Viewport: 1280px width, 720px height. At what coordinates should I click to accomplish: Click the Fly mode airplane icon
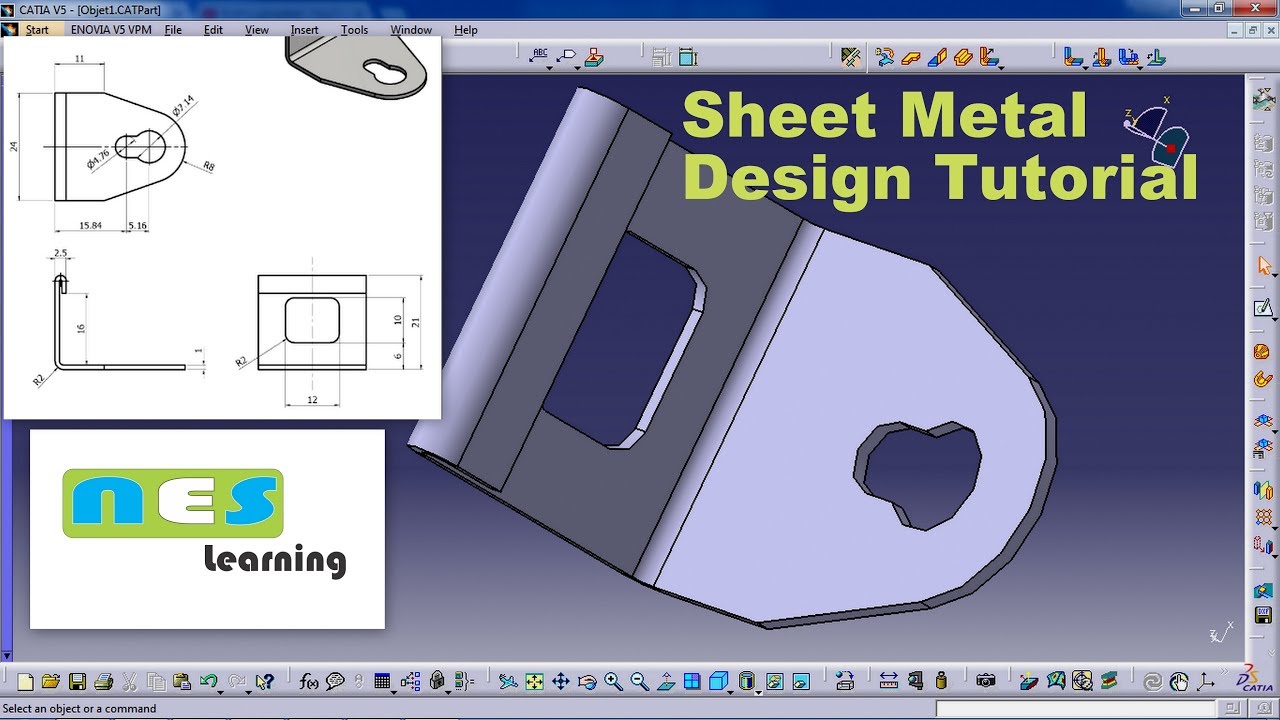click(x=508, y=682)
